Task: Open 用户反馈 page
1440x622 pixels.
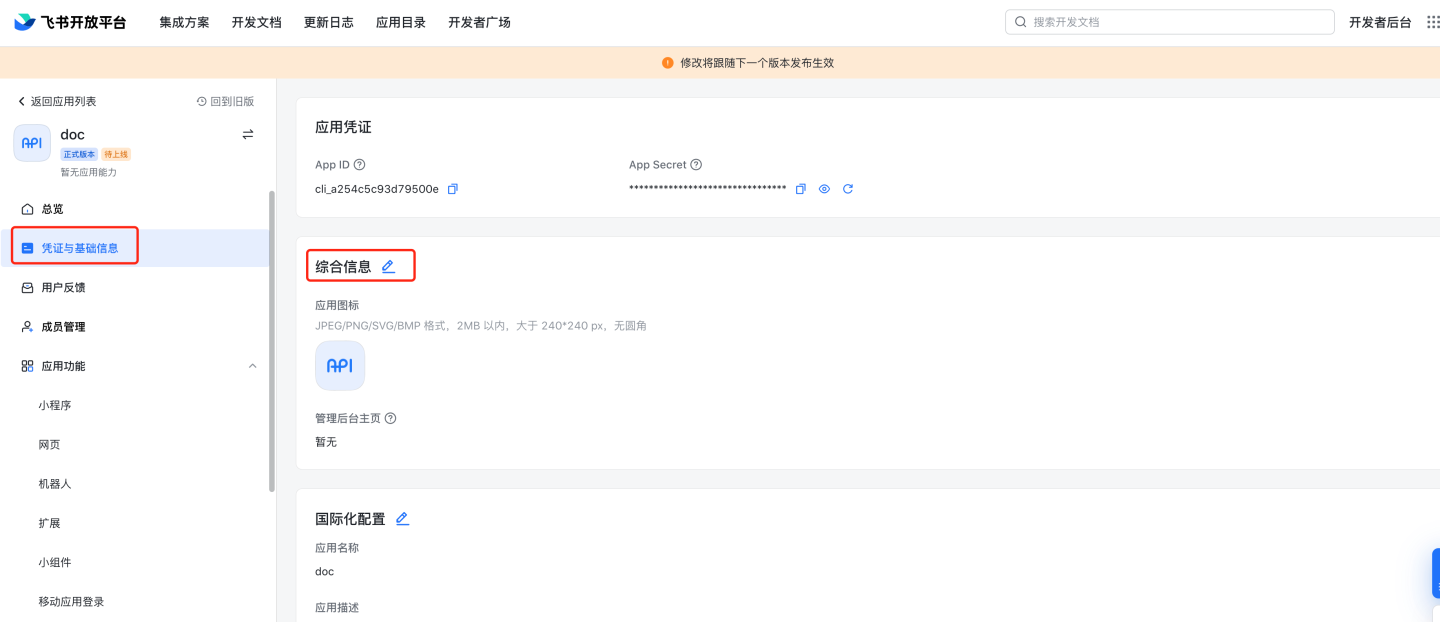Action: pos(63,288)
